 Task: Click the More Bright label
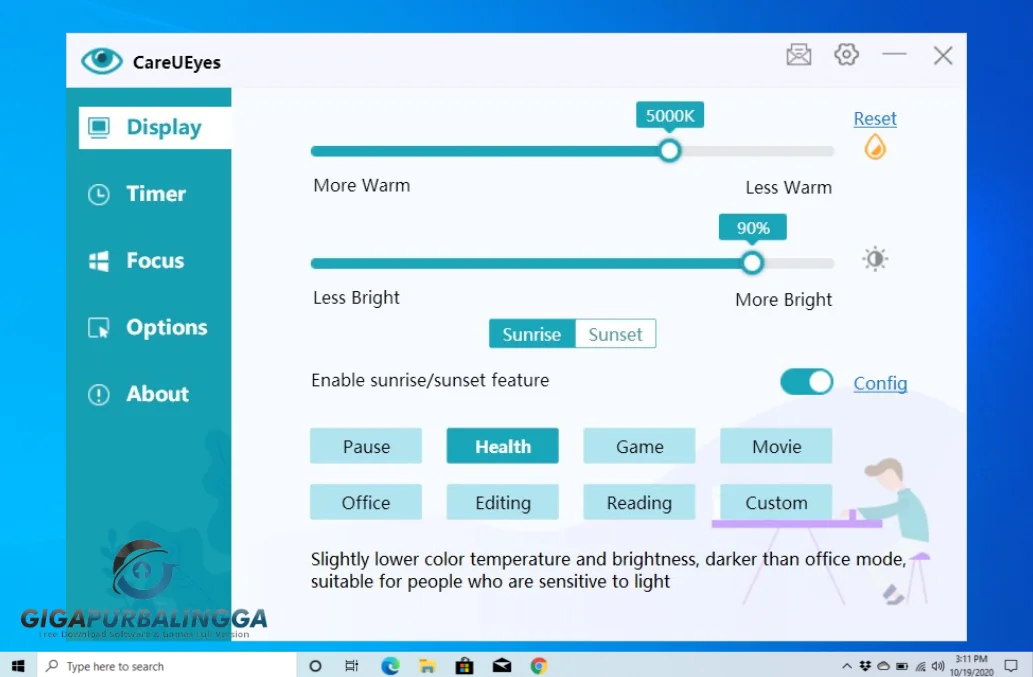(783, 300)
